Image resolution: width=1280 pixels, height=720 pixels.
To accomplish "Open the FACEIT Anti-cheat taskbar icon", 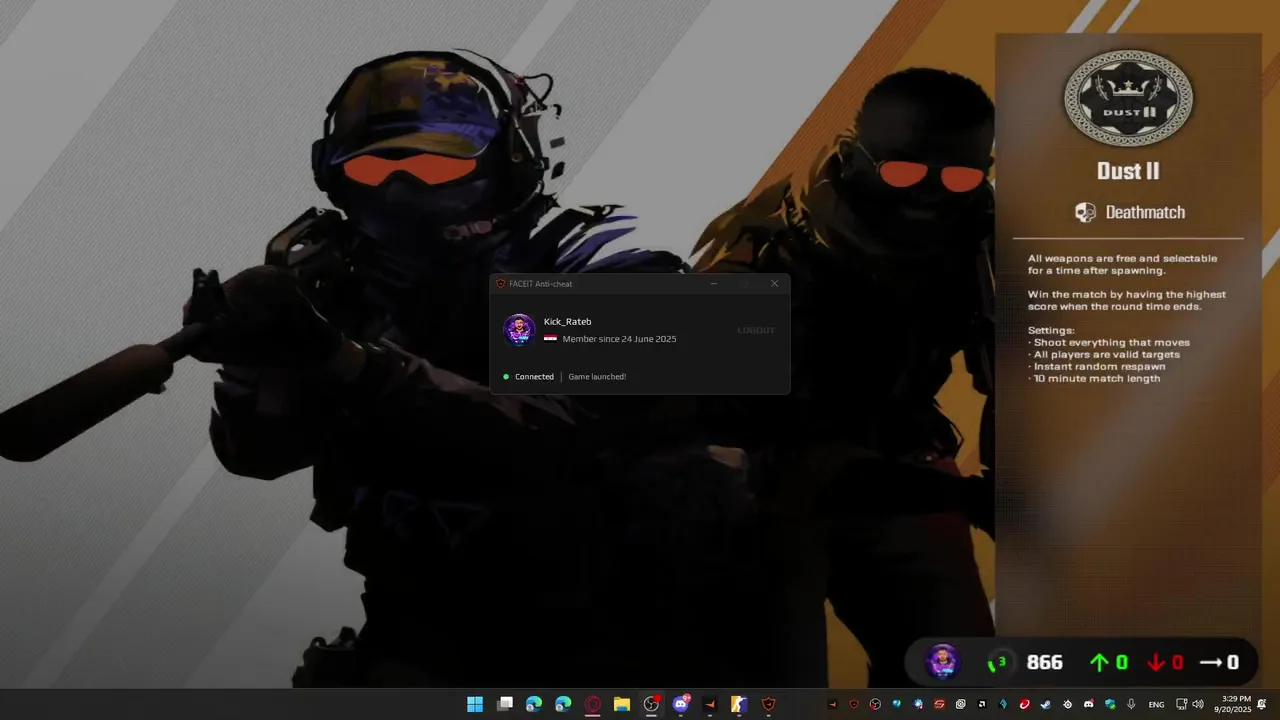I will [x=768, y=704].
